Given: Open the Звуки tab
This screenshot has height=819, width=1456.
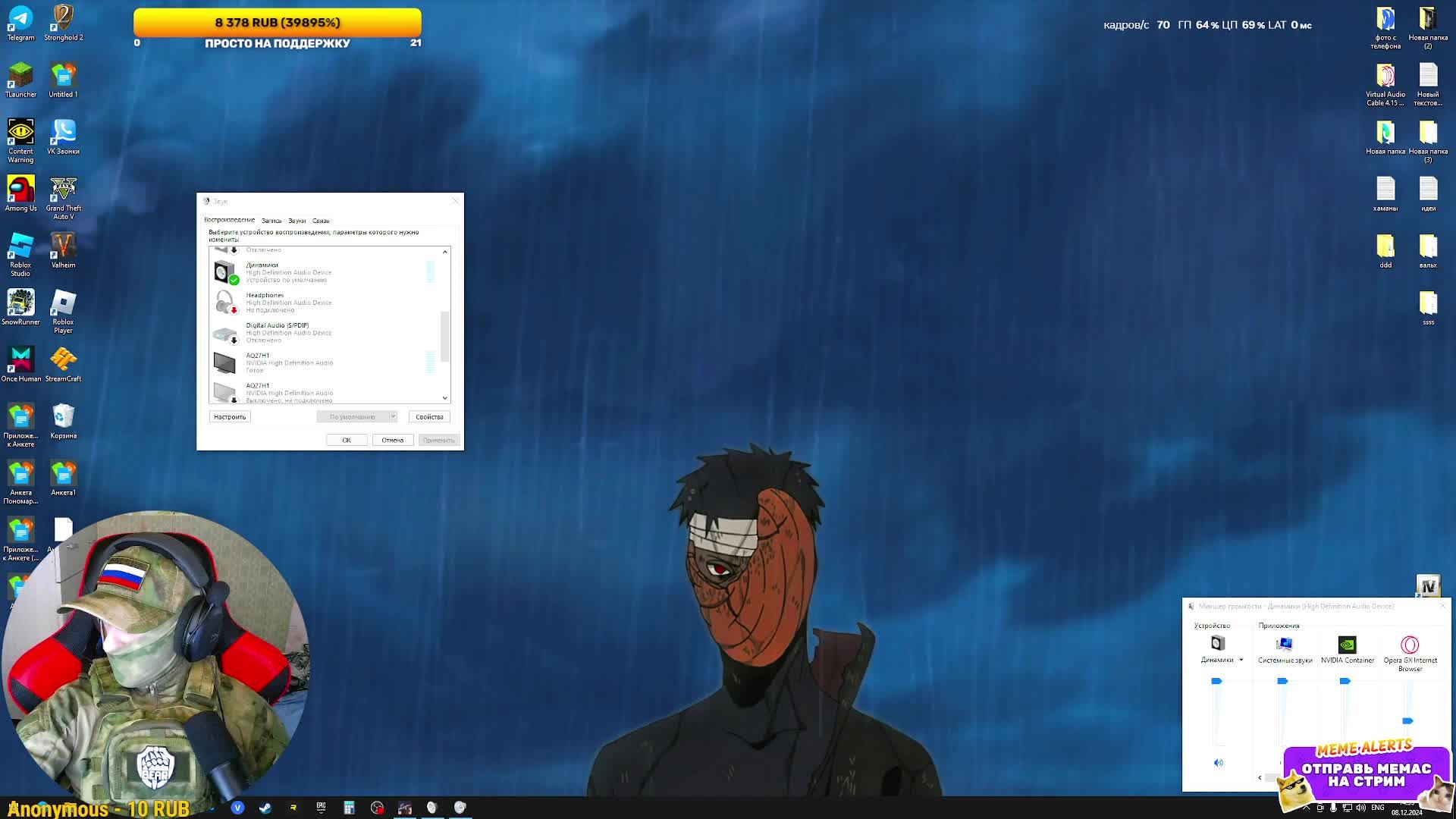Looking at the screenshot, I should coord(297,221).
